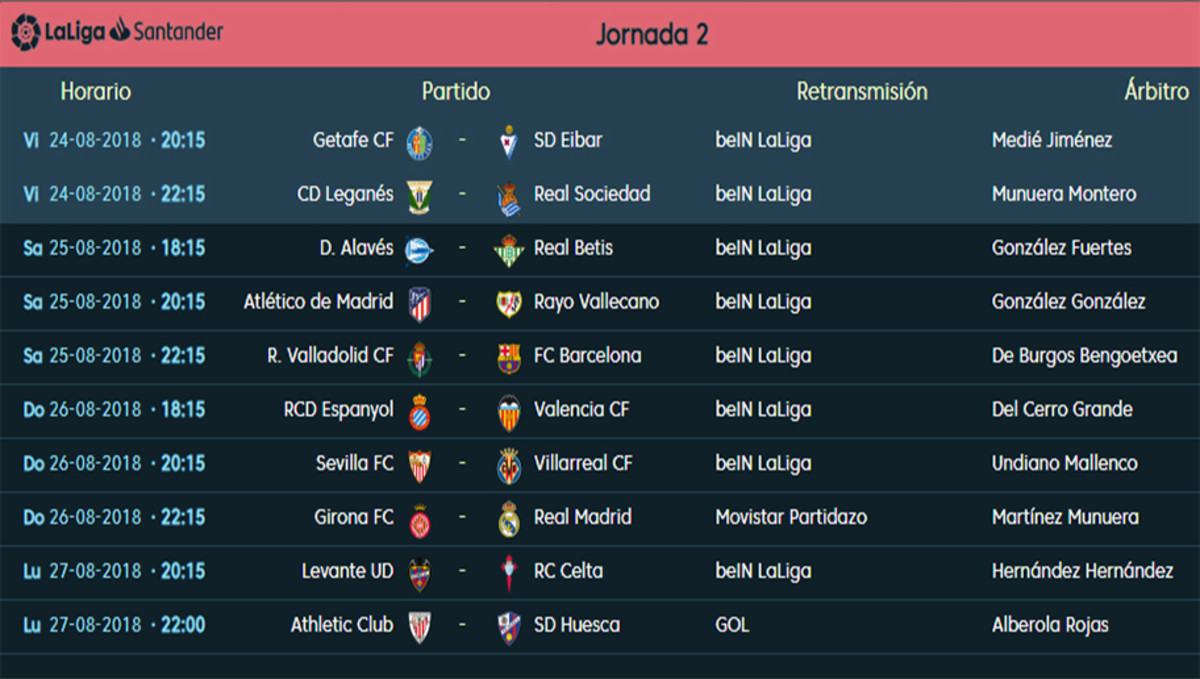
Task: Click the Getafe CF team crest
Action: coord(419,142)
